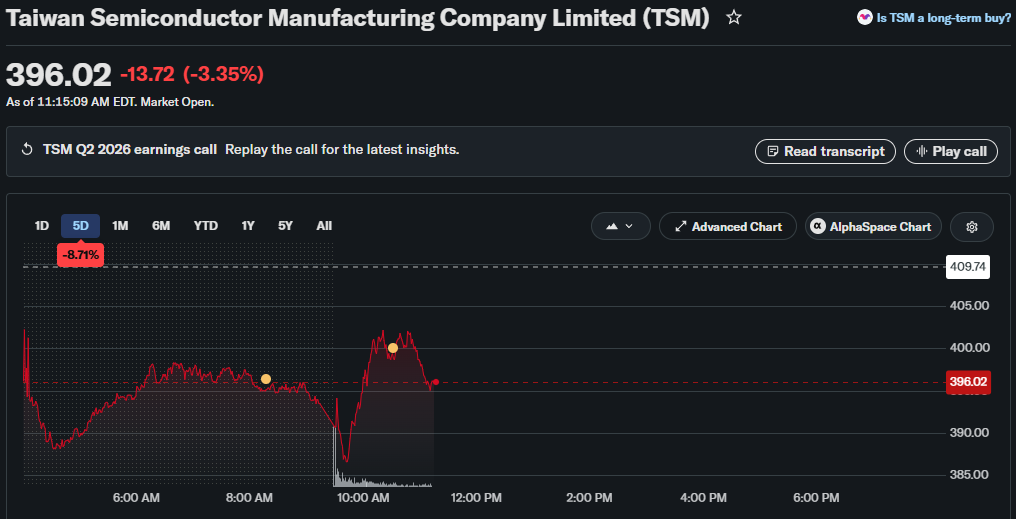
Task: Click the -13.72 price change value
Action: point(147,75)
